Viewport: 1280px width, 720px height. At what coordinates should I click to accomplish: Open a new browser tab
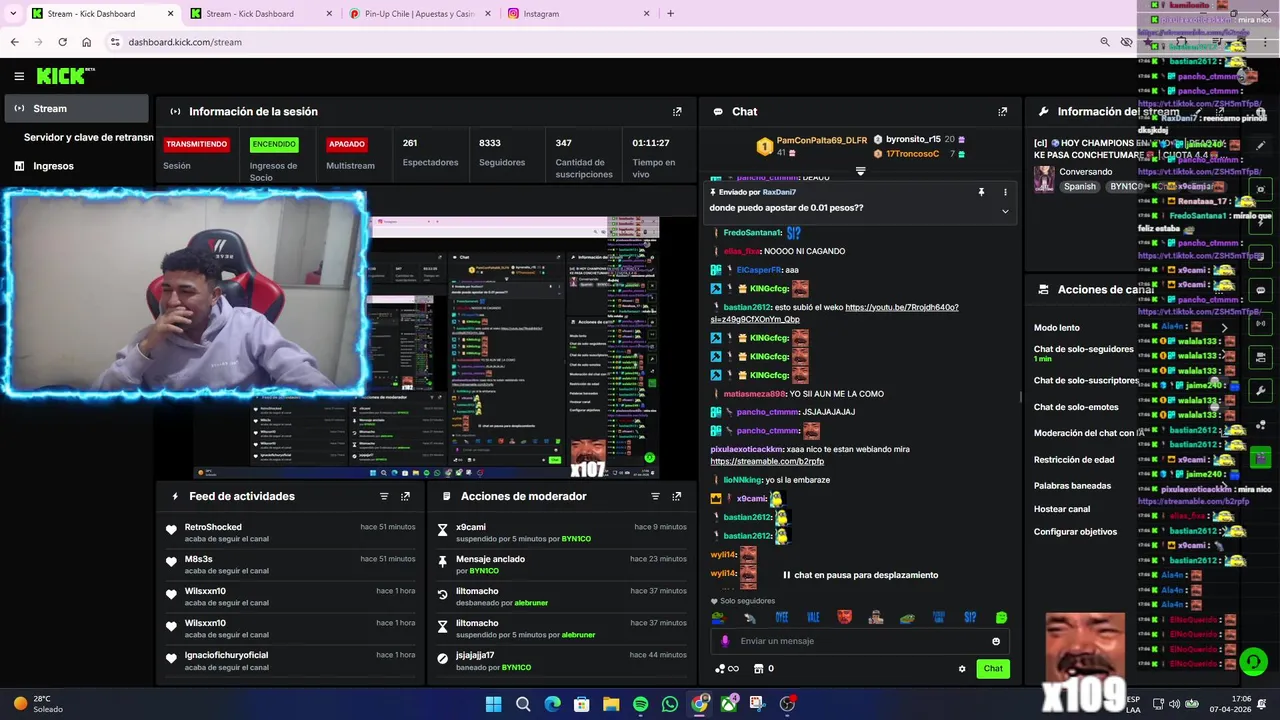(x=670, y=14)
